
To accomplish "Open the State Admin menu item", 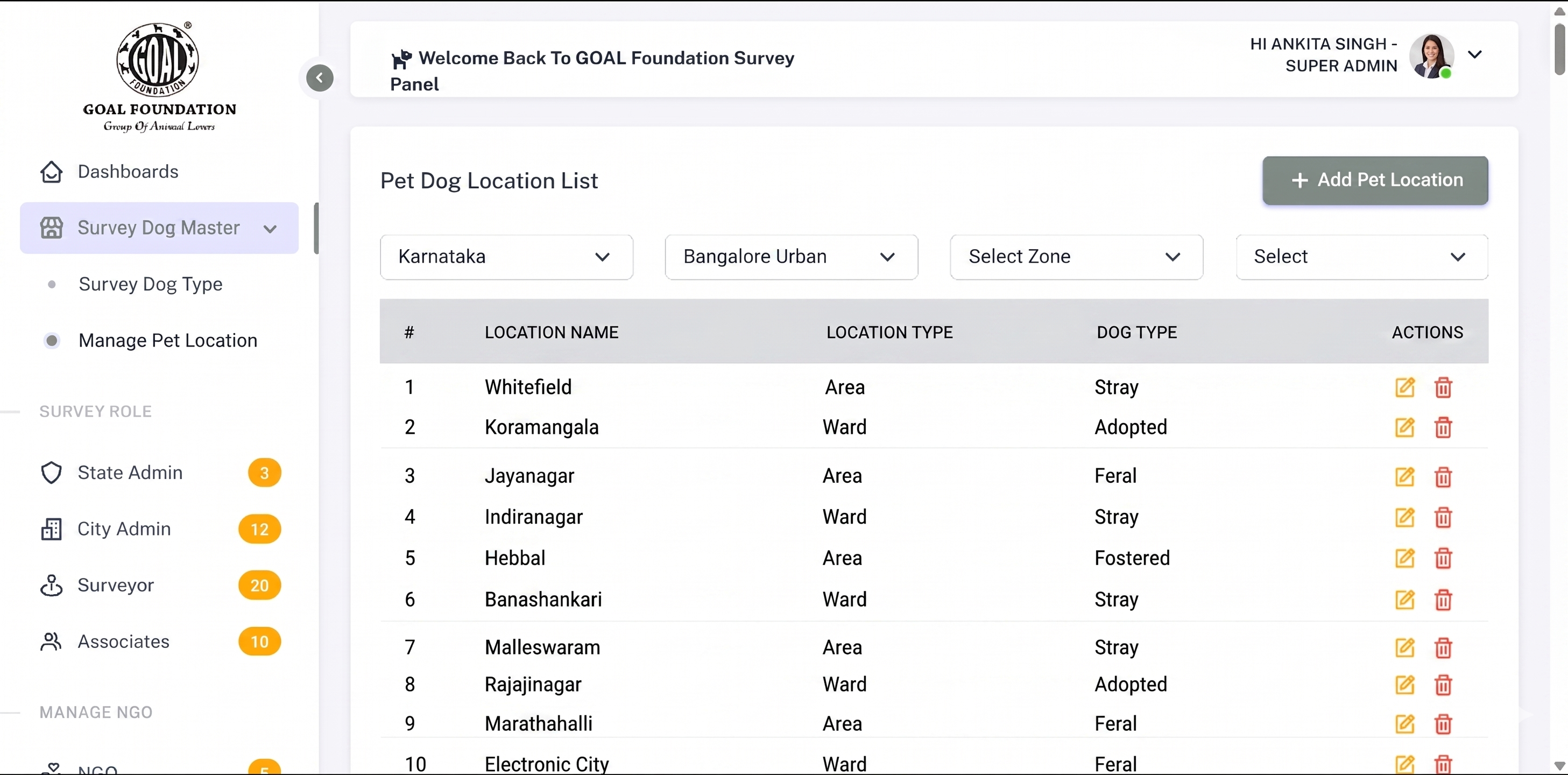I will pyautogui.click(x=159, y=473).
